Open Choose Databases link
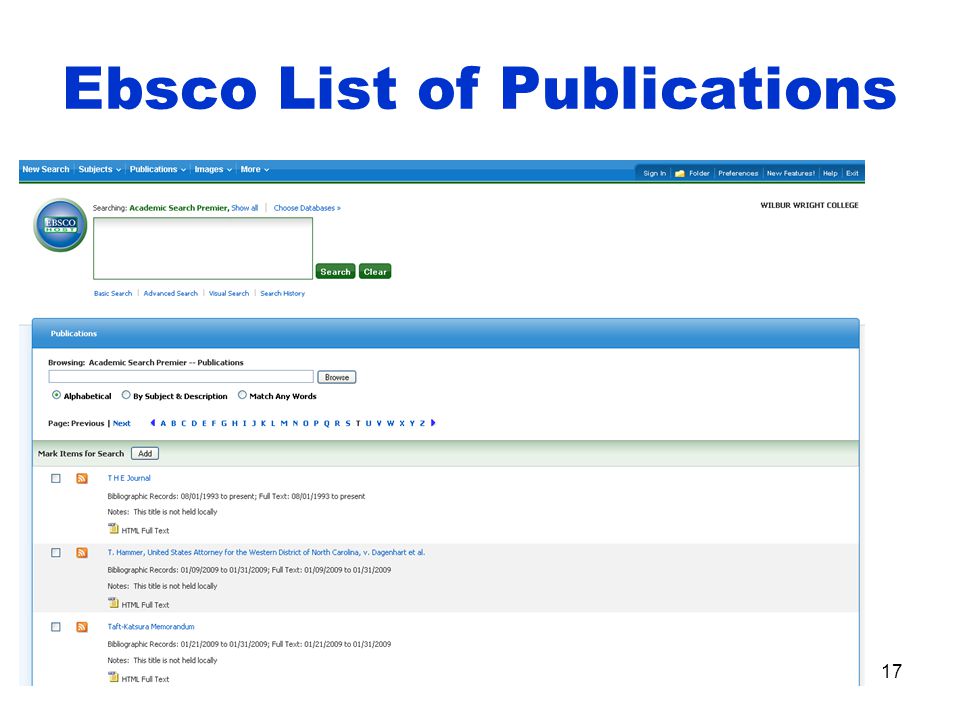 click(x=307, y=208)
